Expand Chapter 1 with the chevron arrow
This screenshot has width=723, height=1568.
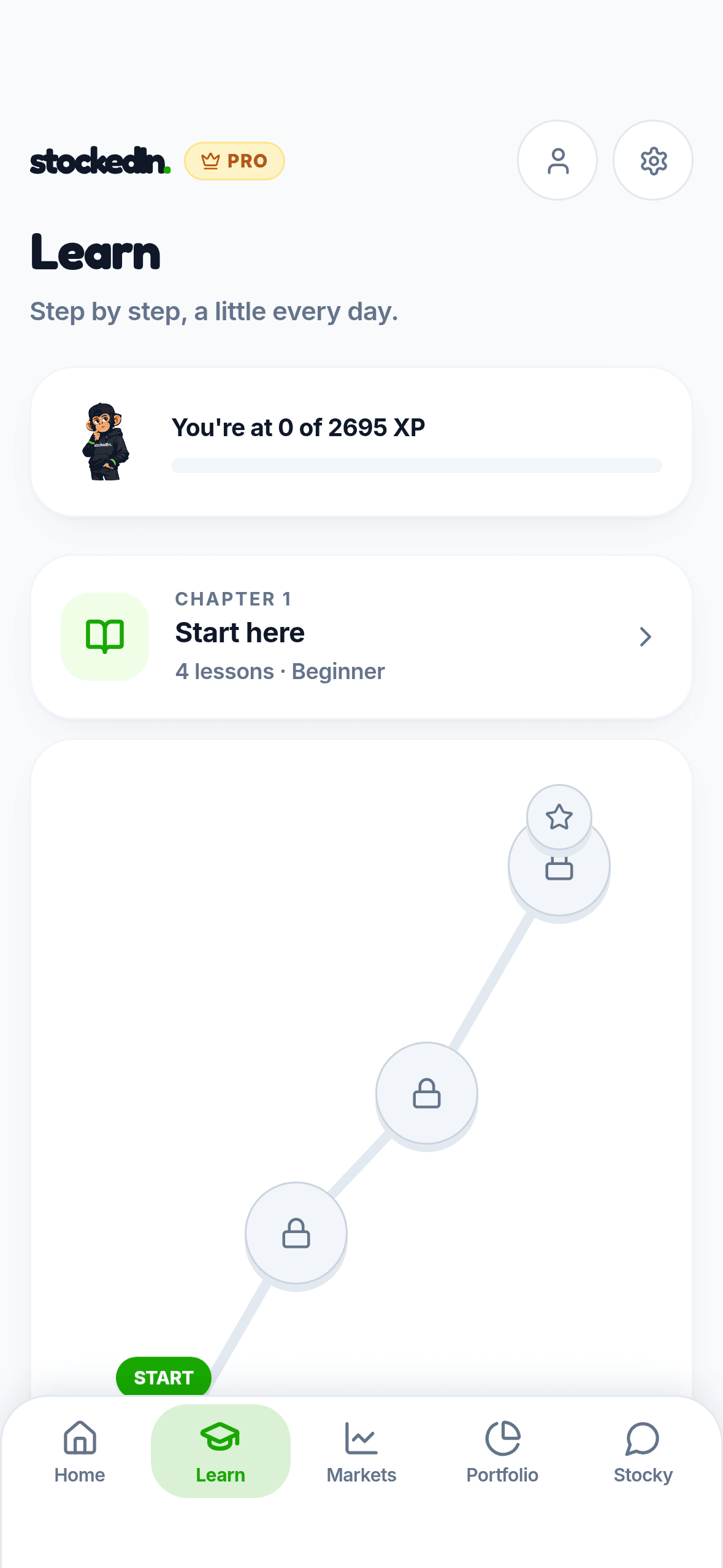[645, 637]
